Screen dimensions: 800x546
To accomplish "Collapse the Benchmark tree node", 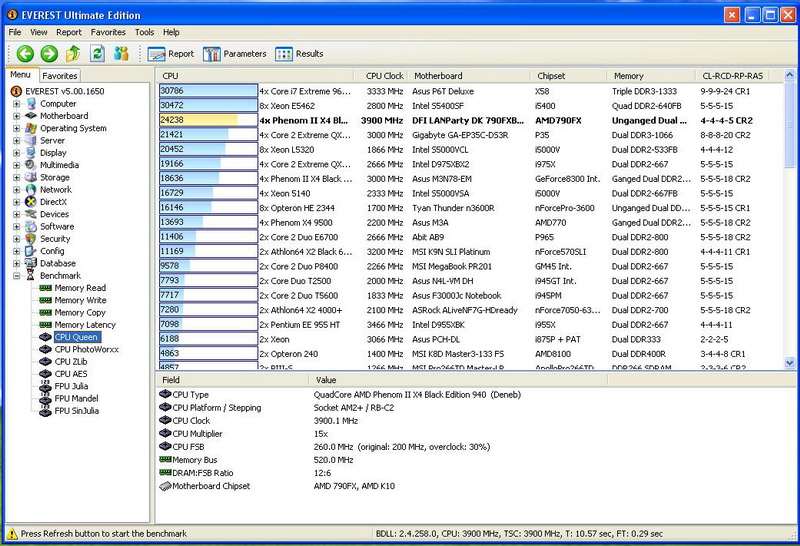I will click(17, 276).
